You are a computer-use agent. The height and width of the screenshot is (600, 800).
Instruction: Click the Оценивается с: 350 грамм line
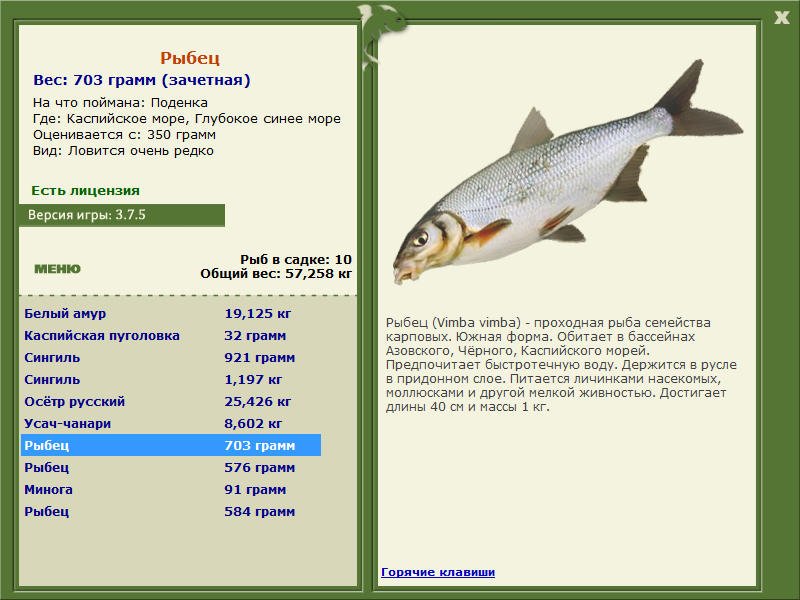(x=124, y=135)
